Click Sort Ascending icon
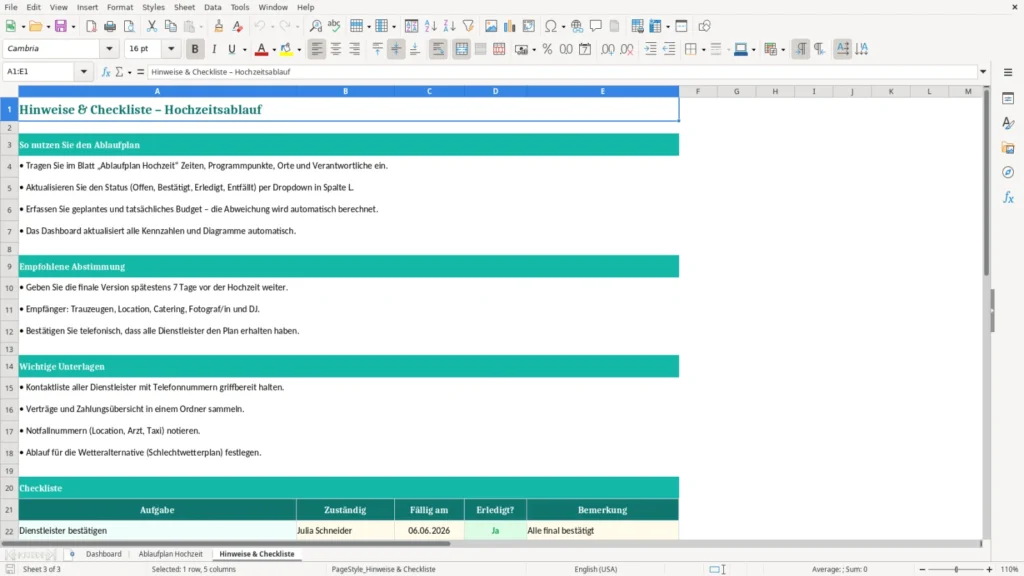The width and height of the screenshot is (1024, 576). point(430,26)
